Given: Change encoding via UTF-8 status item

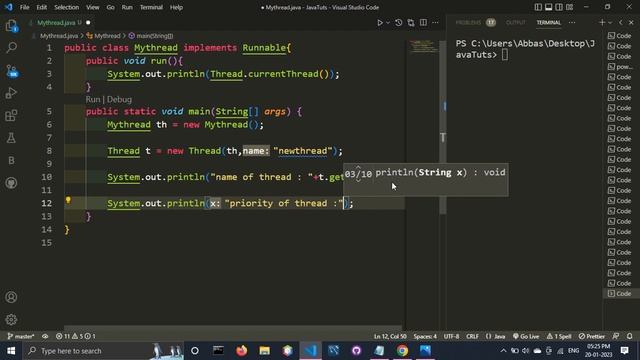Looking at the screenshot, I should (451, 336).
